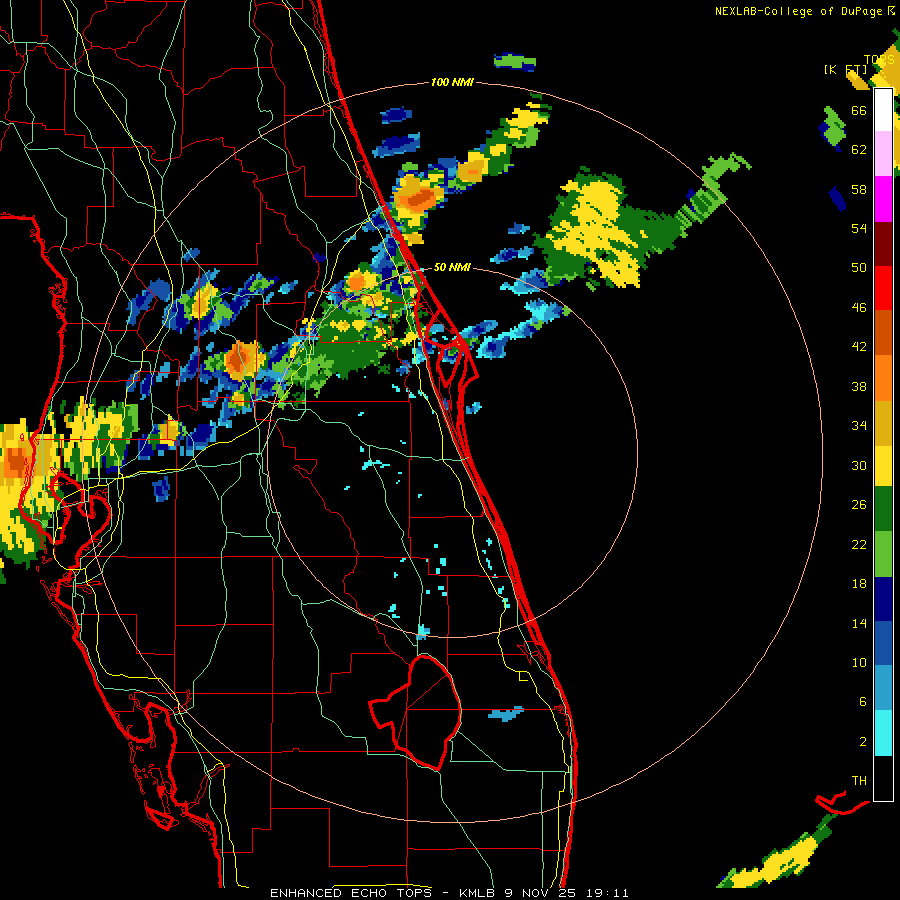Click the "50 NMI" range ring label
900x900 pixels.
452,267
